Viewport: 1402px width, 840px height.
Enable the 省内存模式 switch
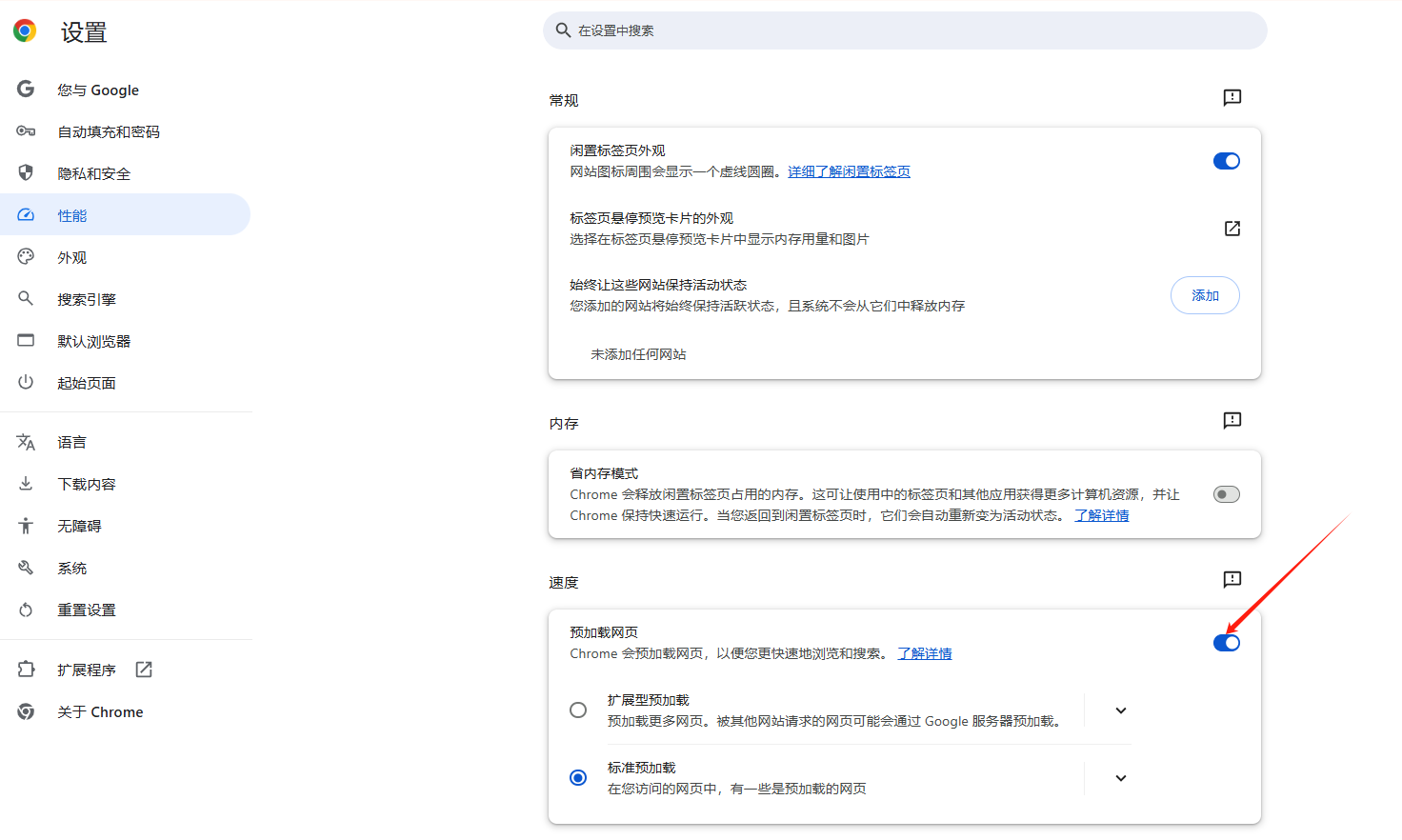[1226, 494]
